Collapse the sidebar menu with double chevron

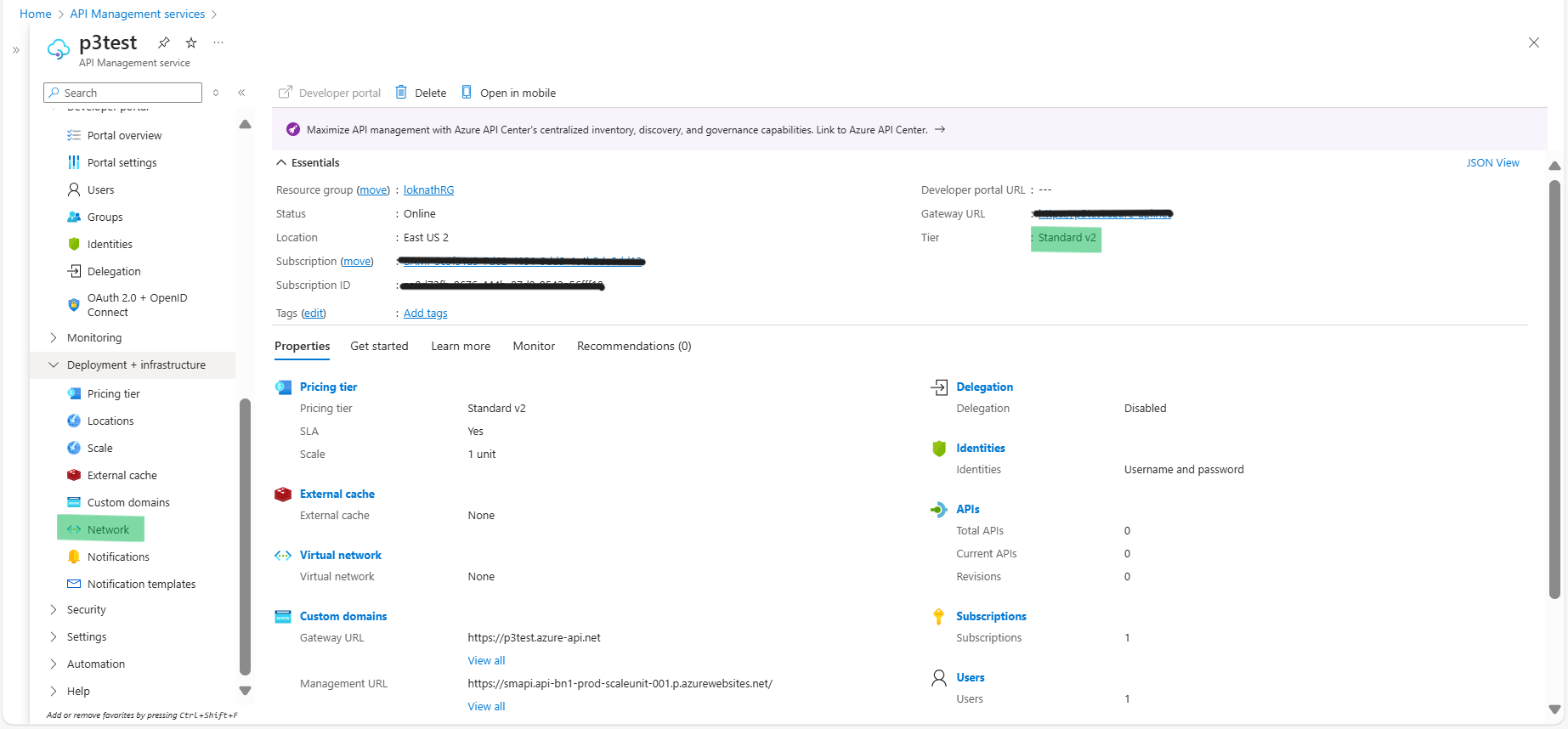pyautogui.click(x=241, y=93)
